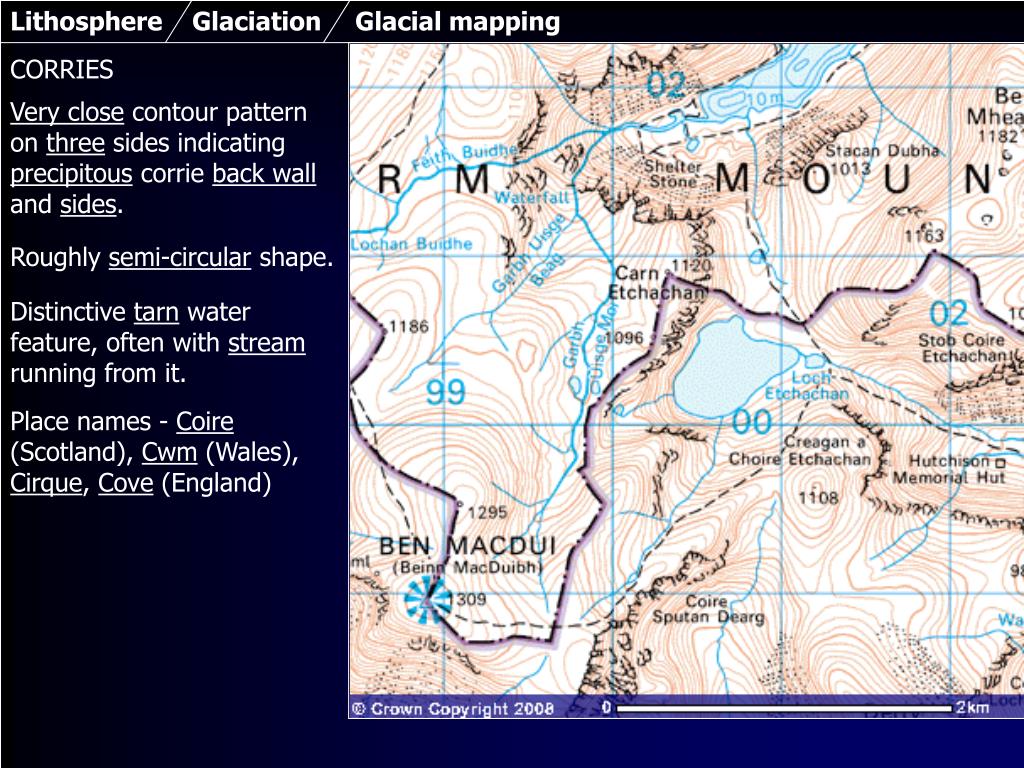1024x768 pixels.
Task: Click the Feith Buidhe stream label
Action: (x=465, y=156)
